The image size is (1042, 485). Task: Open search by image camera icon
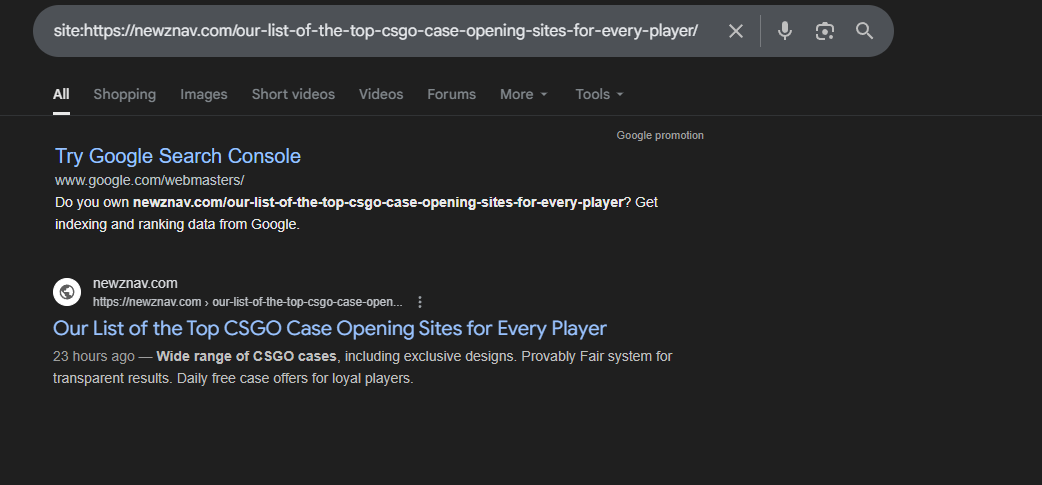825,31
